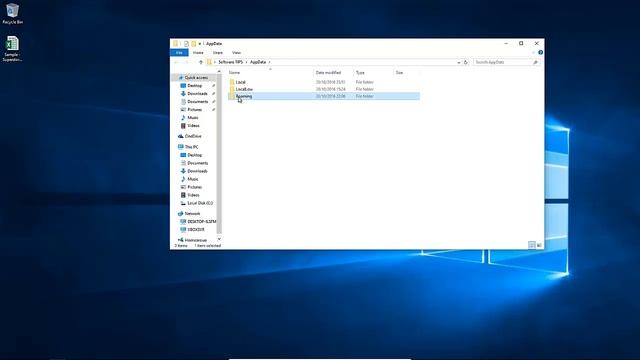Open the DESKTOP computer under Network

[202, 222]
